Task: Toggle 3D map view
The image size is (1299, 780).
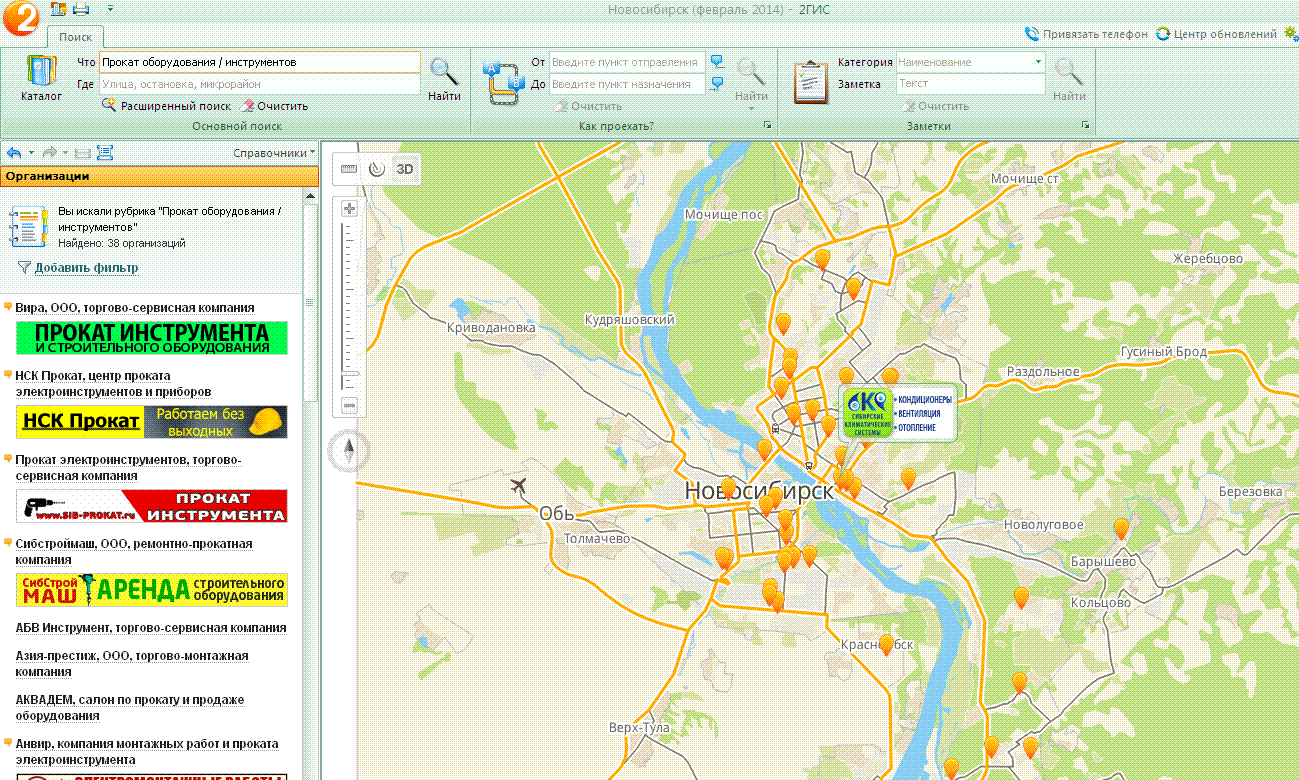Action: [x=404, y=169]
